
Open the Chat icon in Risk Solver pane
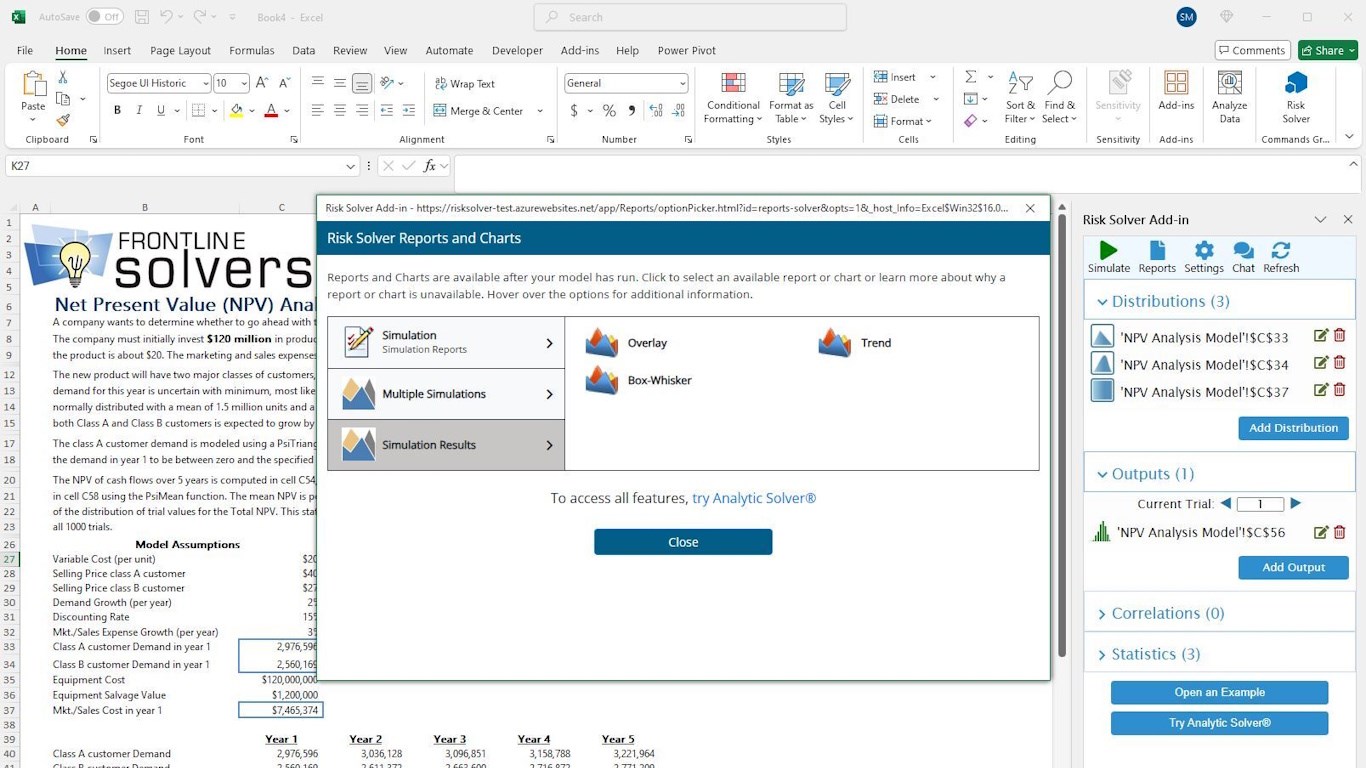coord(1244,257)
